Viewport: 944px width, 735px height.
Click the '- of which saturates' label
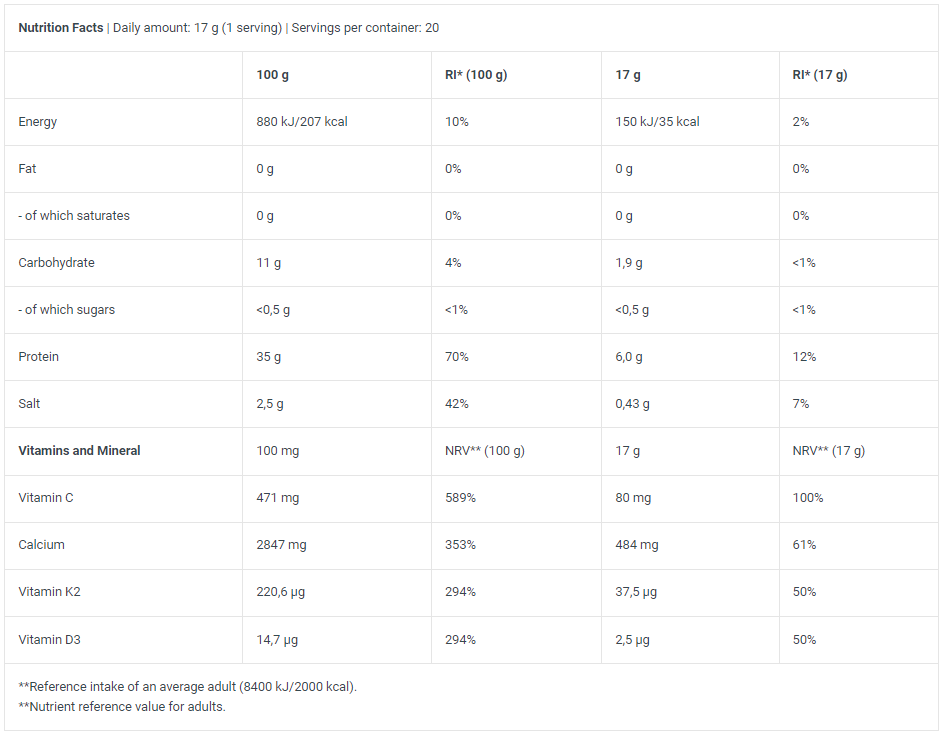[x=73, y=216]
